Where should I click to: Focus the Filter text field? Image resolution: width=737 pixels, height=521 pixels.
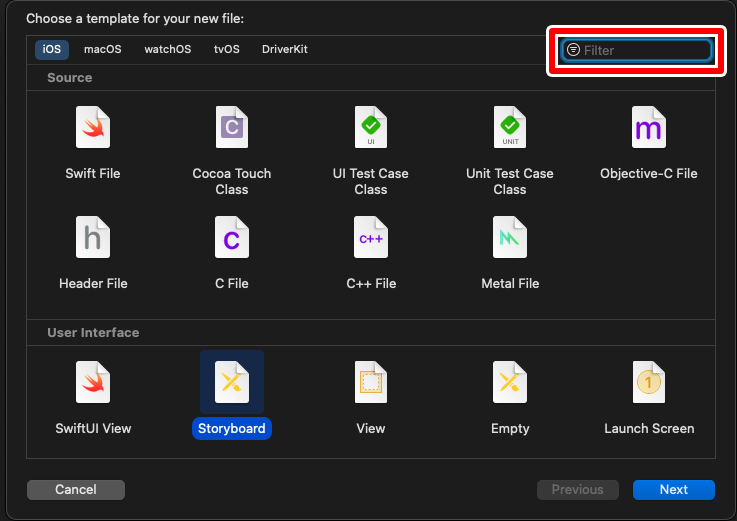click(636, 50)
